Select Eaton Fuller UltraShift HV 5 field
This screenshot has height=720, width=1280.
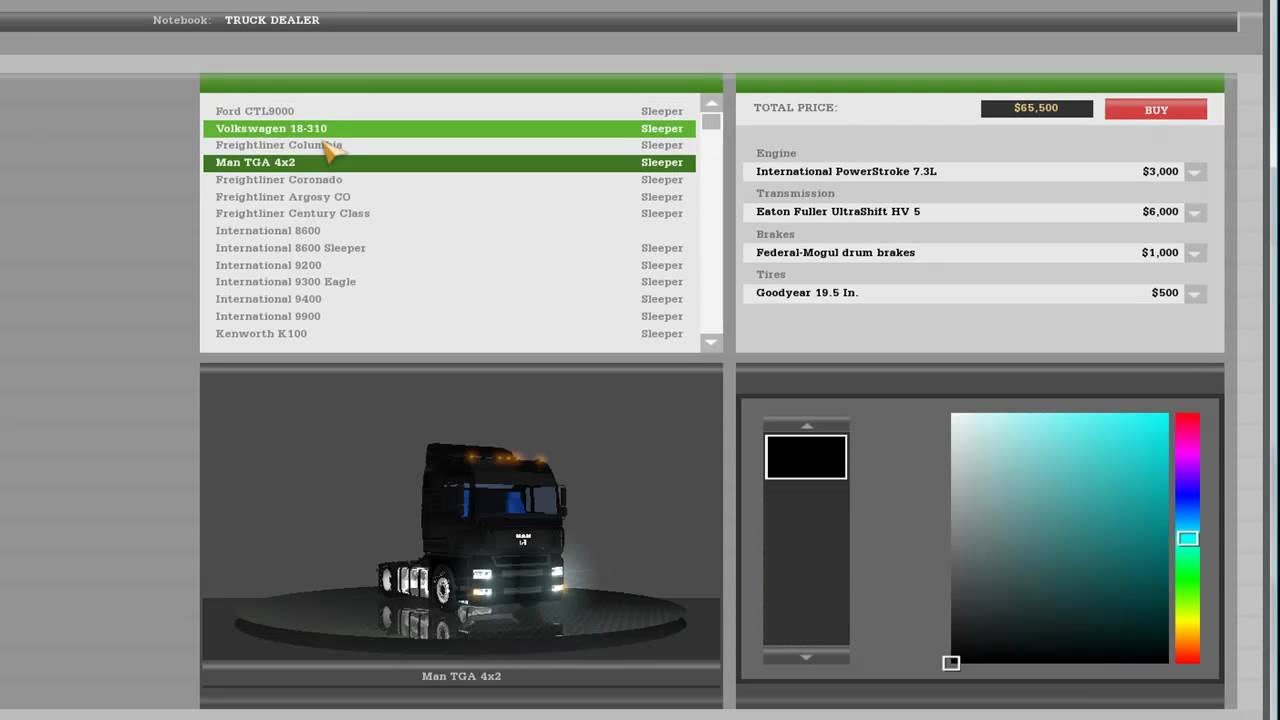(x=962, y=212)
